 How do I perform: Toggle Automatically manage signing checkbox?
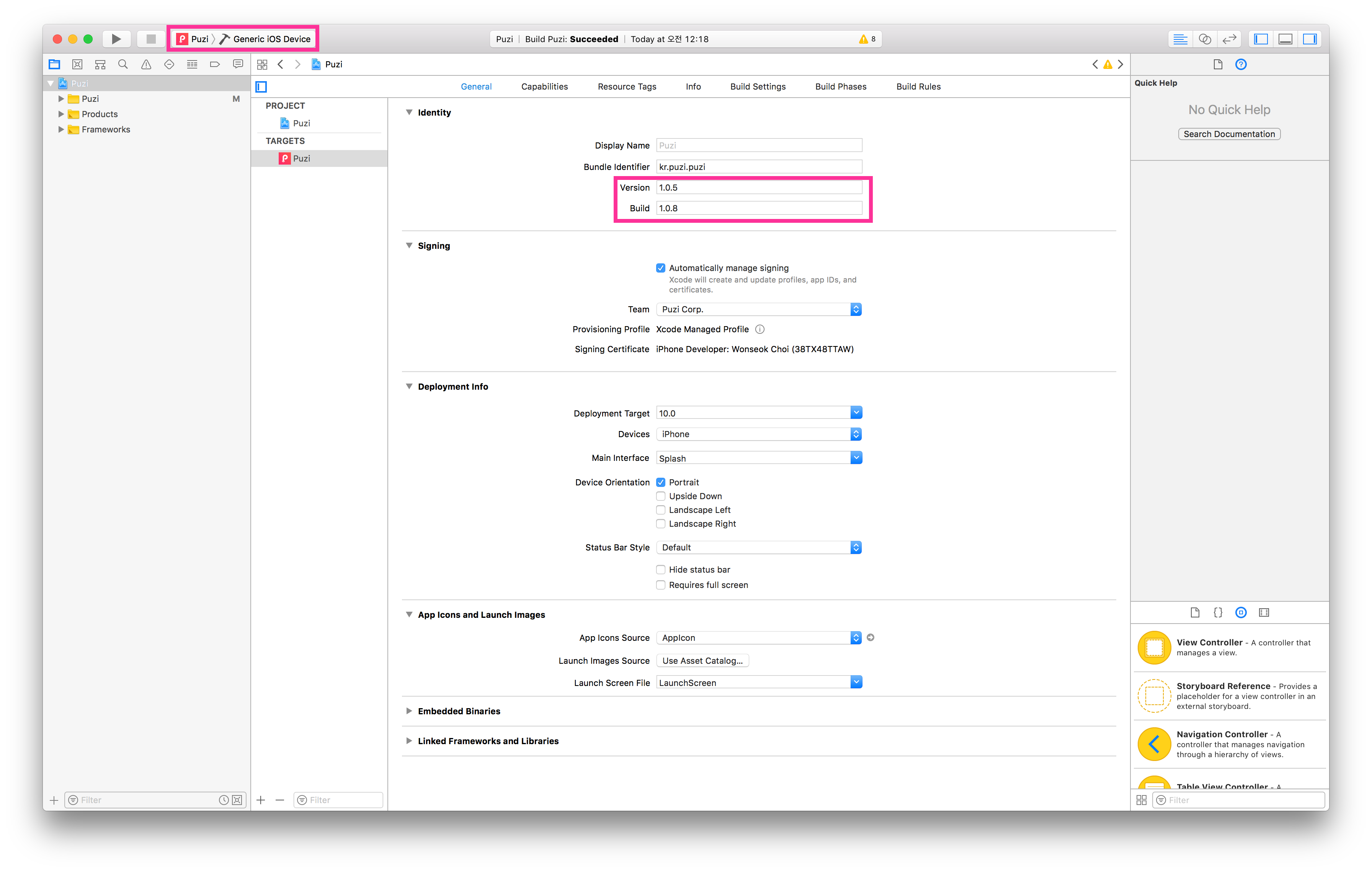(660, 268)
